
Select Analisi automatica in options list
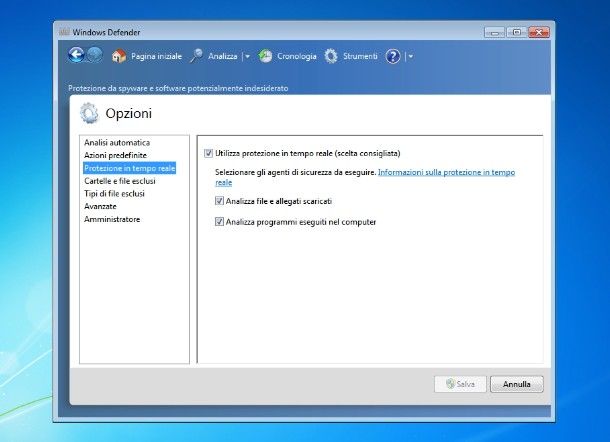[117, 142]
